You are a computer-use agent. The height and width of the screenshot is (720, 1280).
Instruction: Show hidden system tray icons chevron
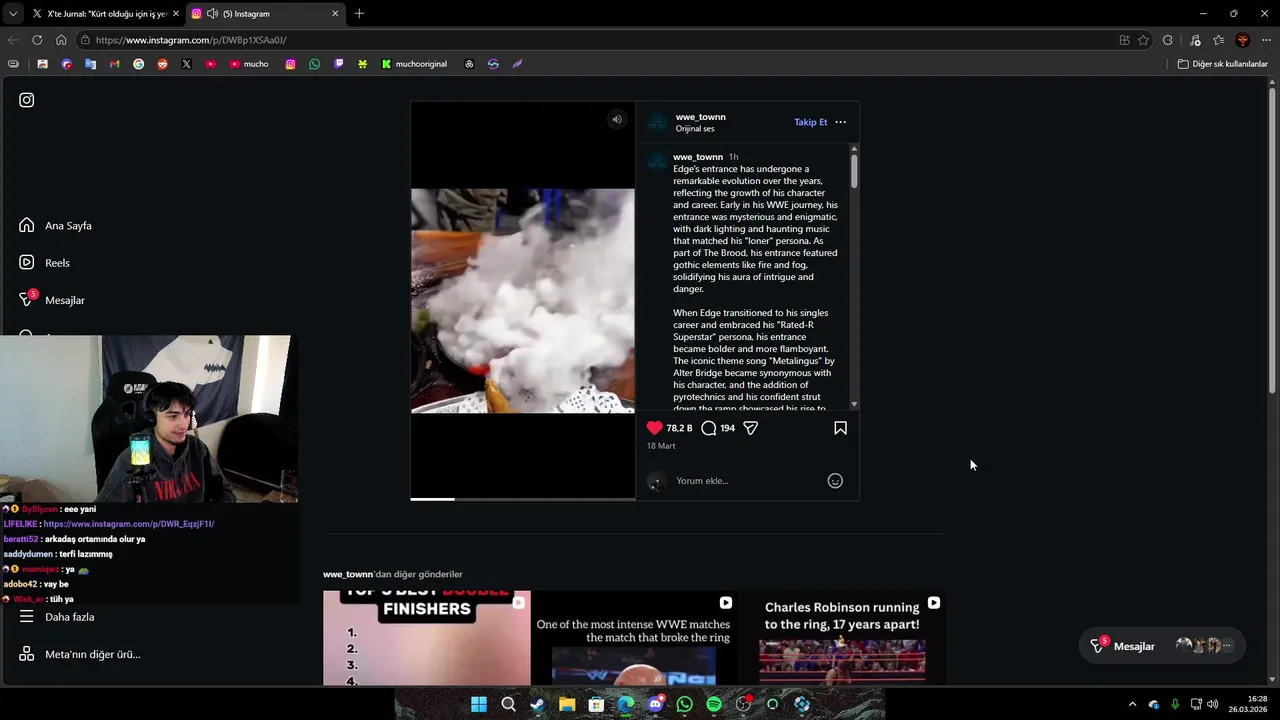[x=1132, y=704]
